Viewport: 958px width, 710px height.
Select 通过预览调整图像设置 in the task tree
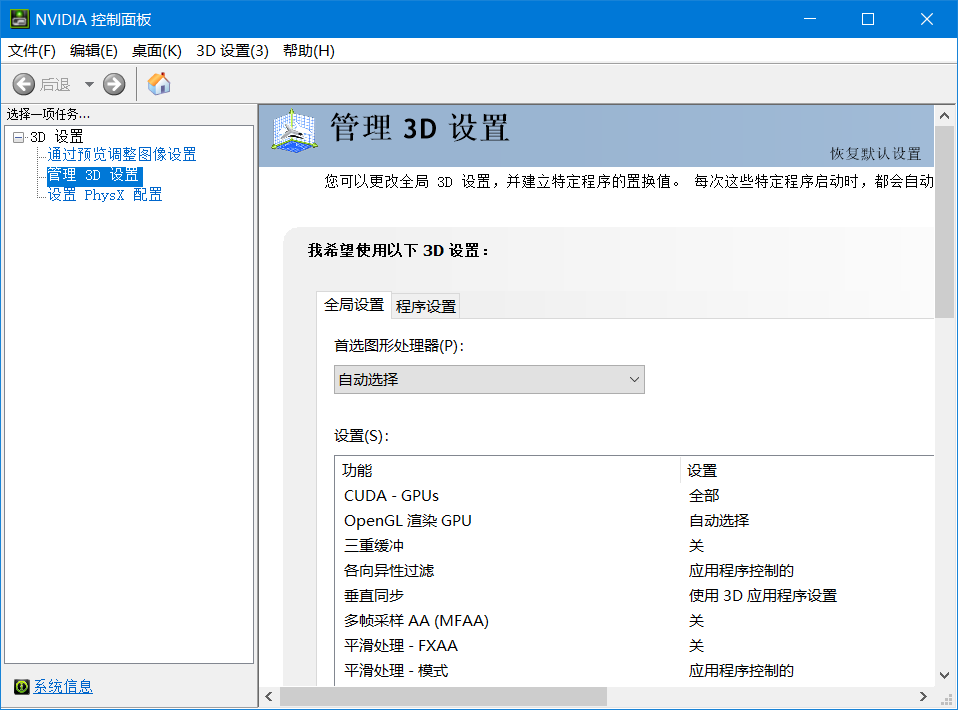coord(121,155)
